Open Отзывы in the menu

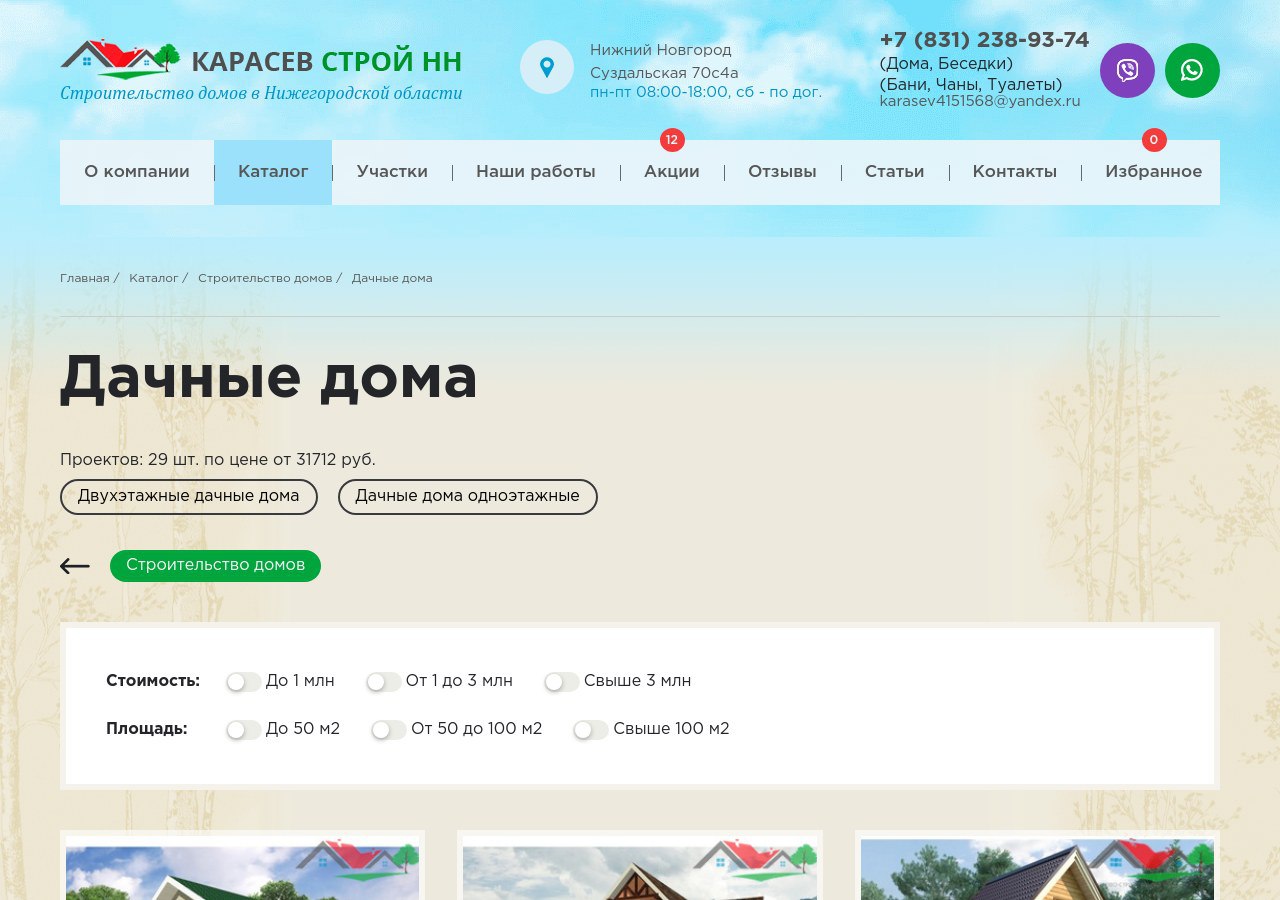[782, 172]
